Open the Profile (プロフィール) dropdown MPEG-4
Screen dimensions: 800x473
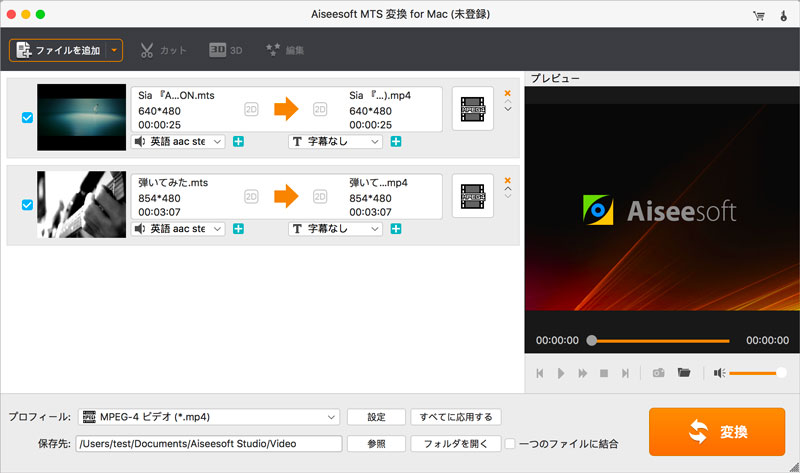pyautogui.click(x=209, y=417)
